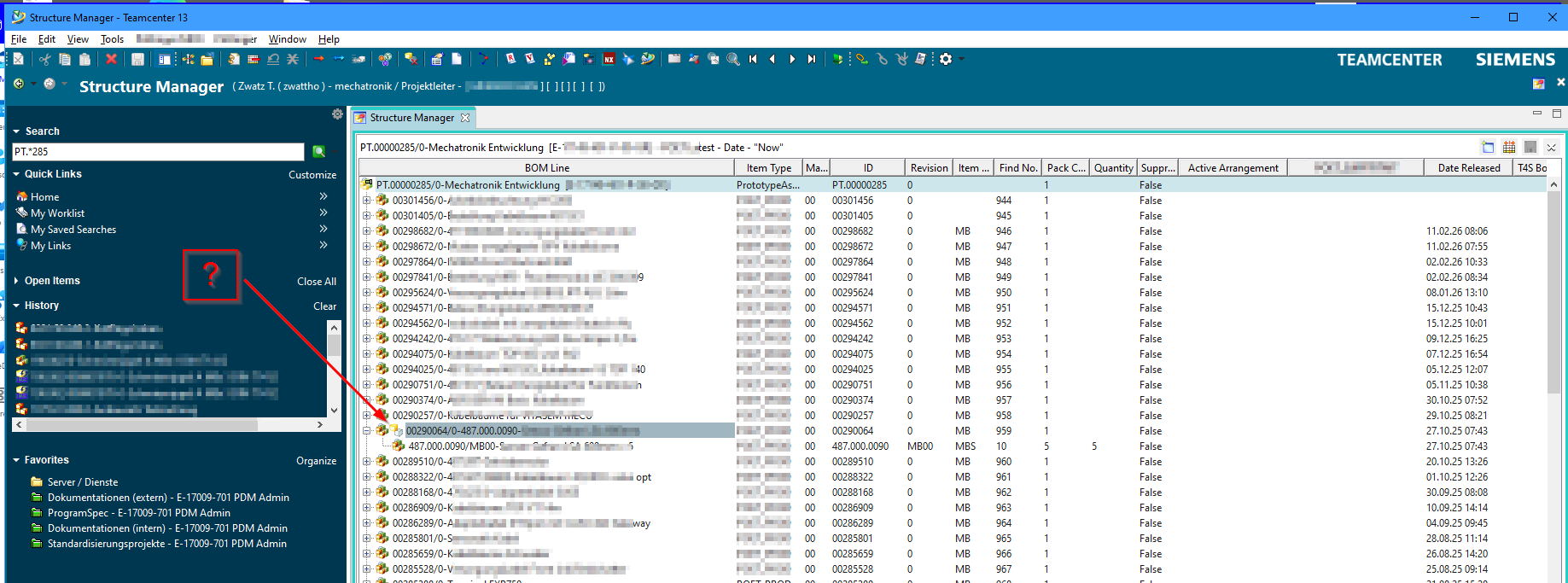Expand the Open Items section
Screen dimensions: 1568x583
coord(16,281)
